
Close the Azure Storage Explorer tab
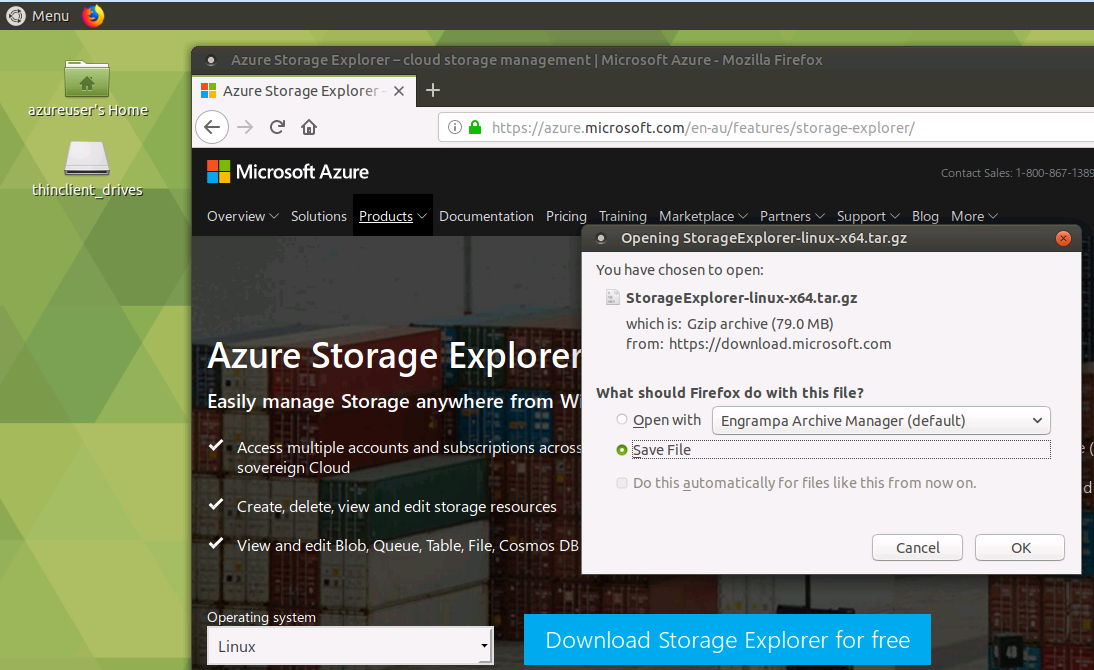399,91
